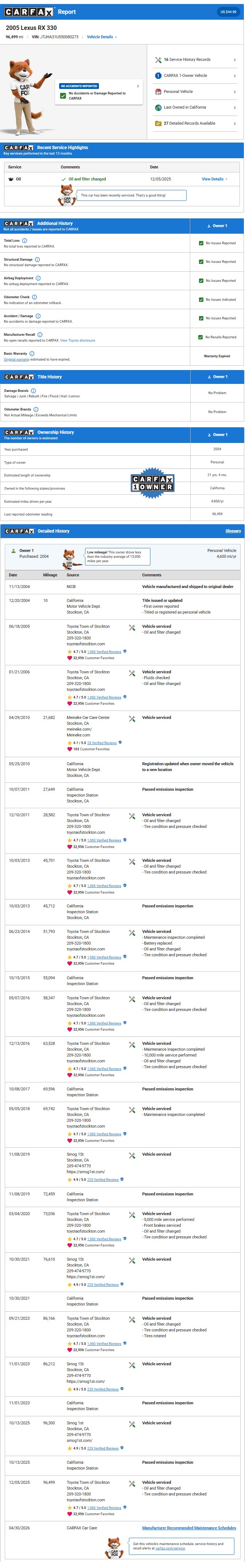This screenshot has width=245, height=1568.
Task: Open View Details for the oil service
Action: pos(214,179)
